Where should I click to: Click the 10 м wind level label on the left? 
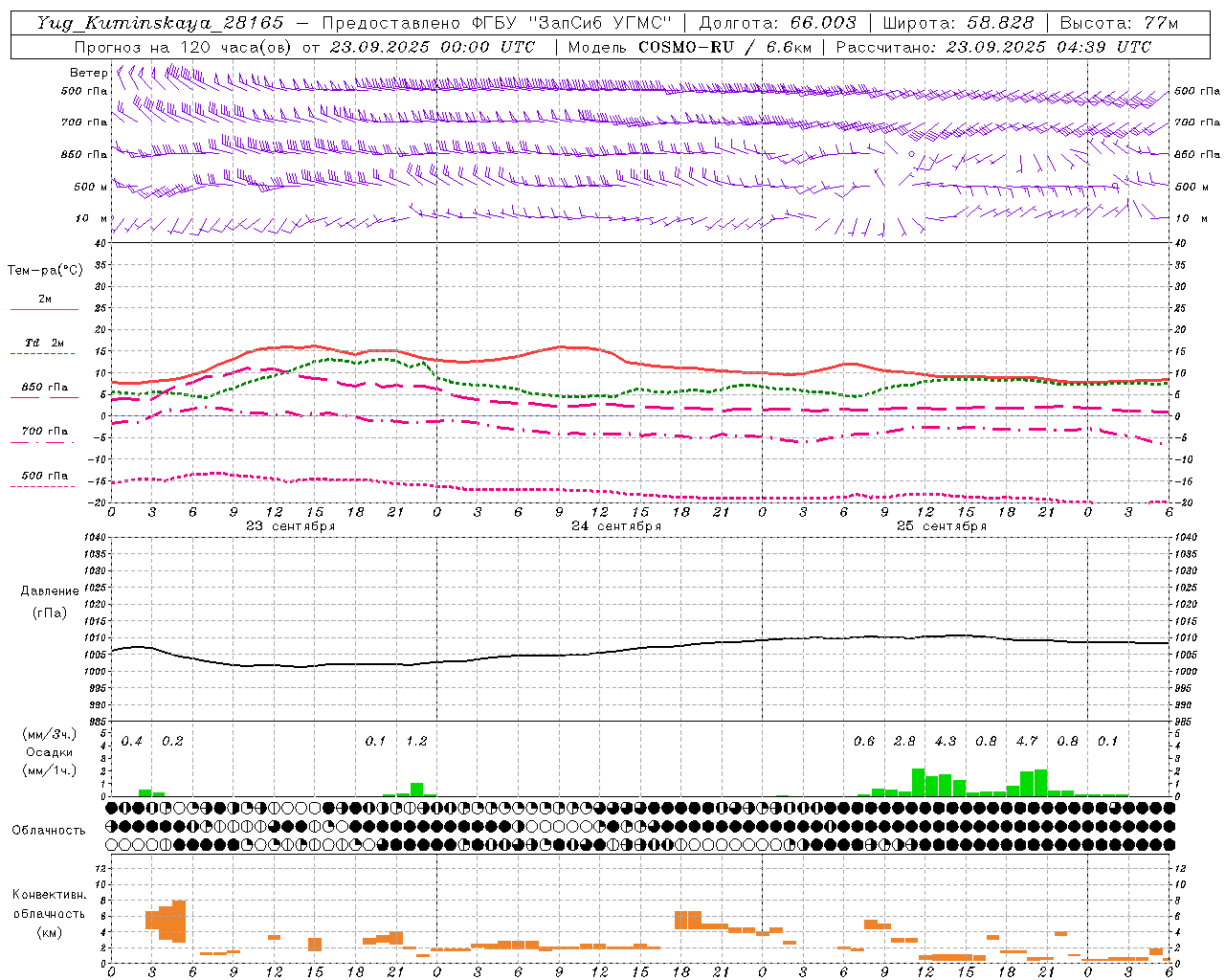[x=92, y=218]
